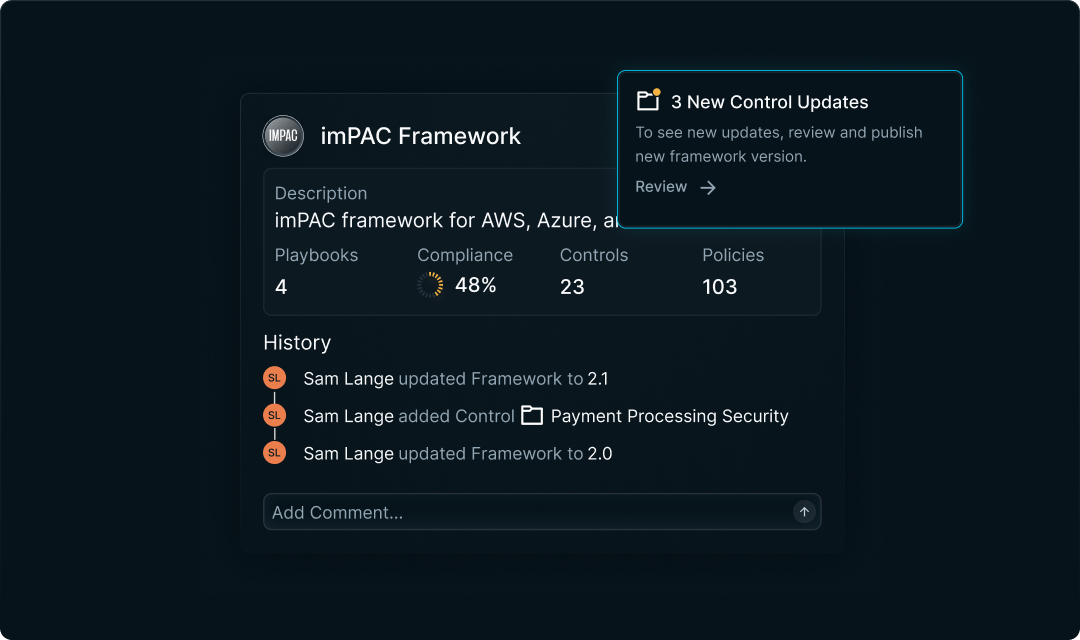This screenshot has height=640, width=1080.
Task: Click the arrow icon beside Review
Action: click(x=708, y=188)
